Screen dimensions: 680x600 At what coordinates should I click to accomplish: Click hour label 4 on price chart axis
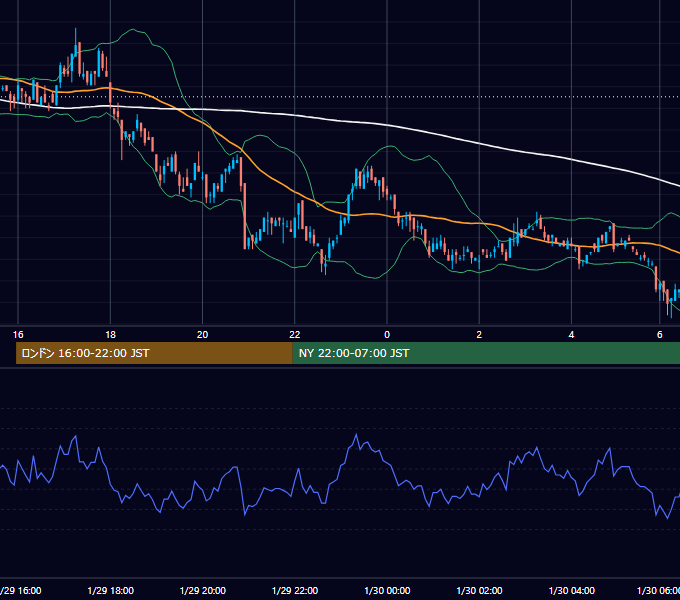pos(572,335)
